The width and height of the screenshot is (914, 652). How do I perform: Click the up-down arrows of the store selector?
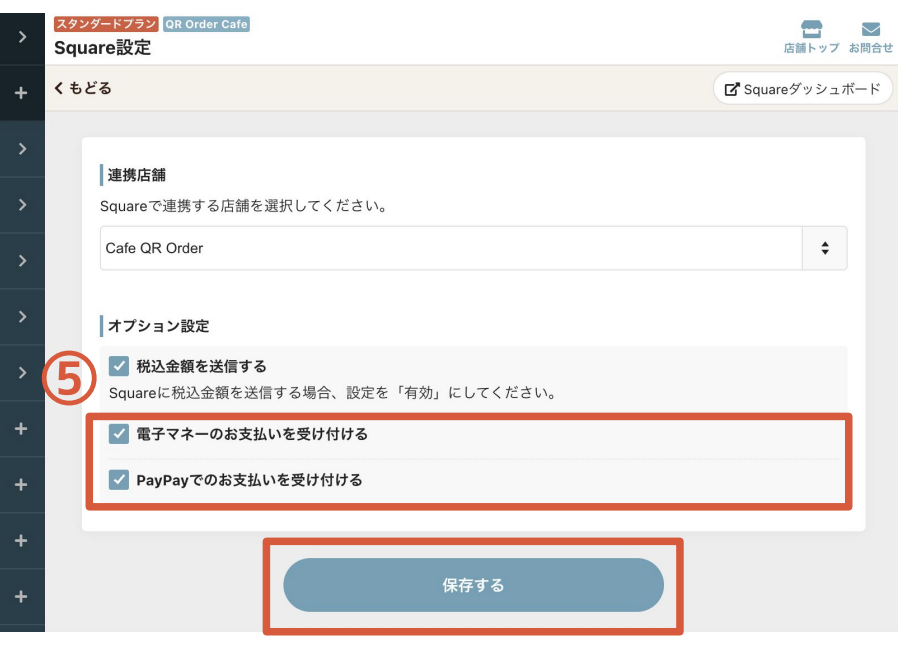(825, 248)
